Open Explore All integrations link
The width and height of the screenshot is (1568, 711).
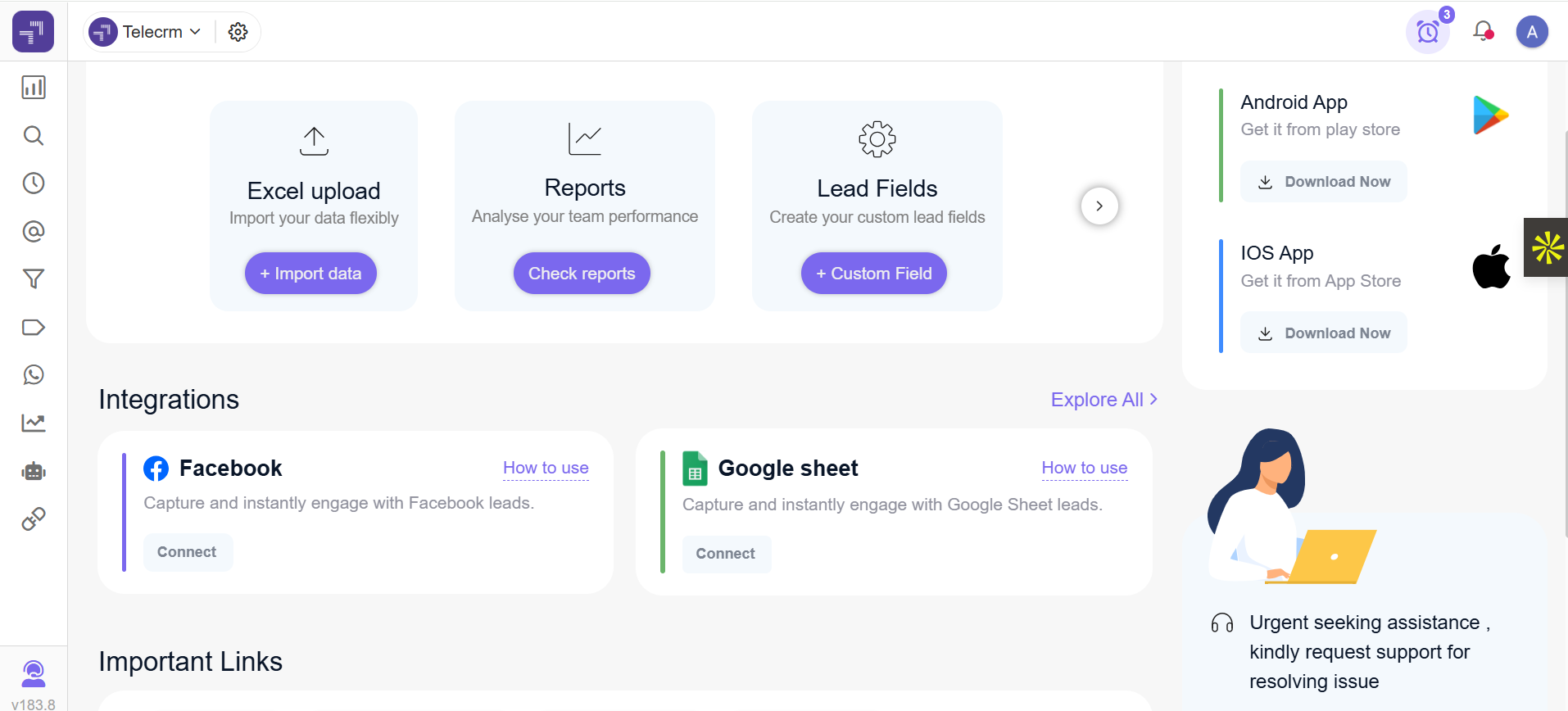pos(1103,400)
